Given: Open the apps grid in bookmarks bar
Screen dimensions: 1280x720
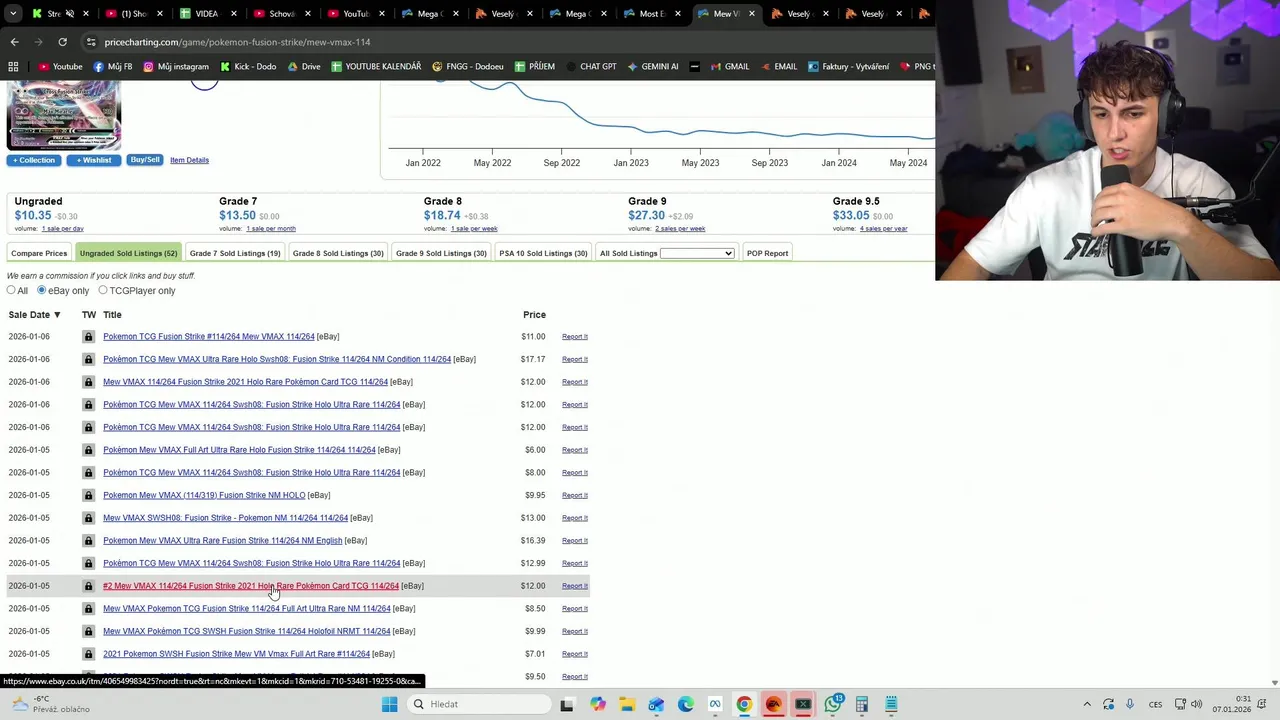Looking at the screenshot, I should 13,66.
